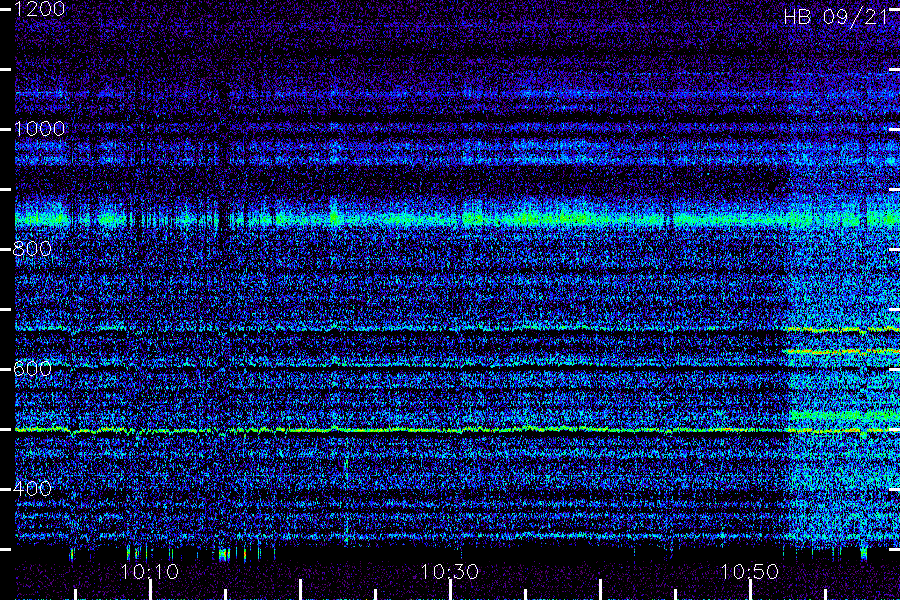Click the 10:50 time axis label

(750, 571)
